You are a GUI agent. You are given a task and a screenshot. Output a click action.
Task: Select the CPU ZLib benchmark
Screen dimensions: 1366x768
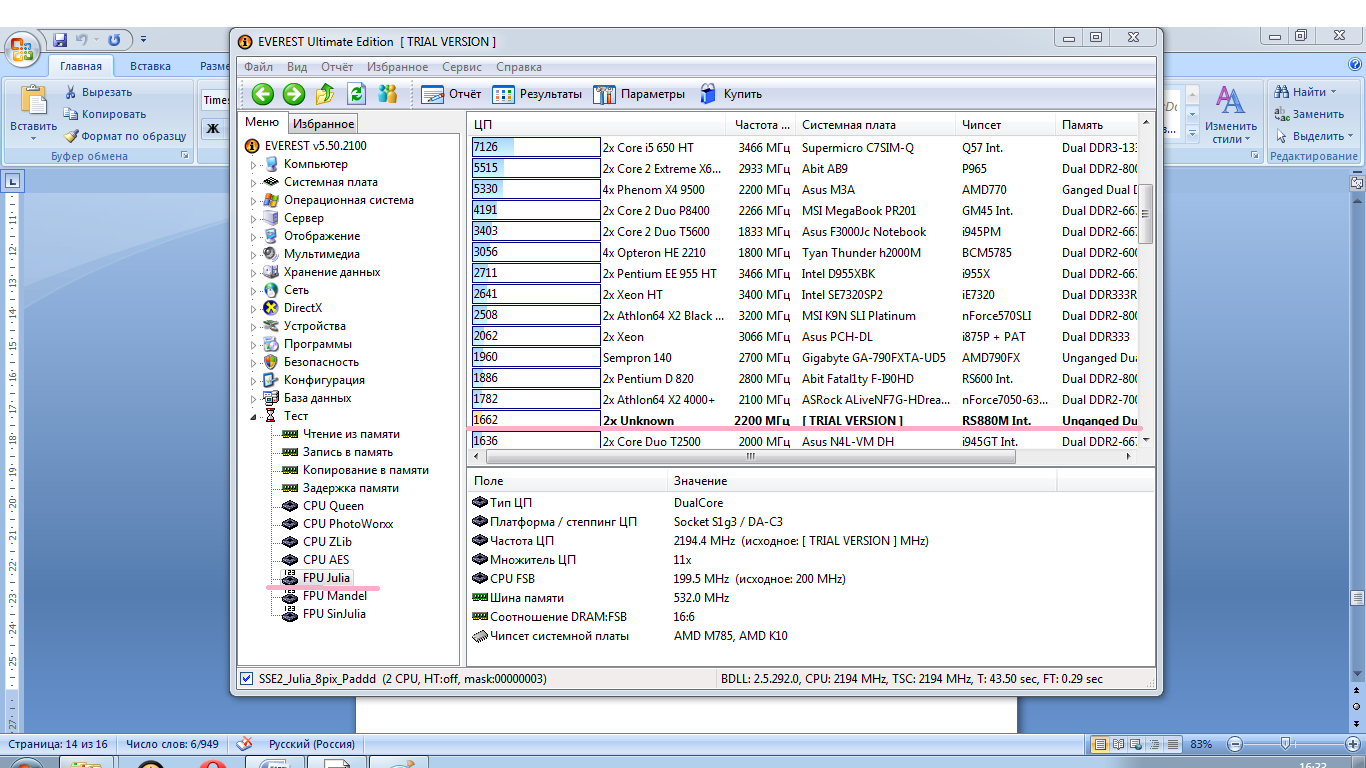tap(328, 542)
